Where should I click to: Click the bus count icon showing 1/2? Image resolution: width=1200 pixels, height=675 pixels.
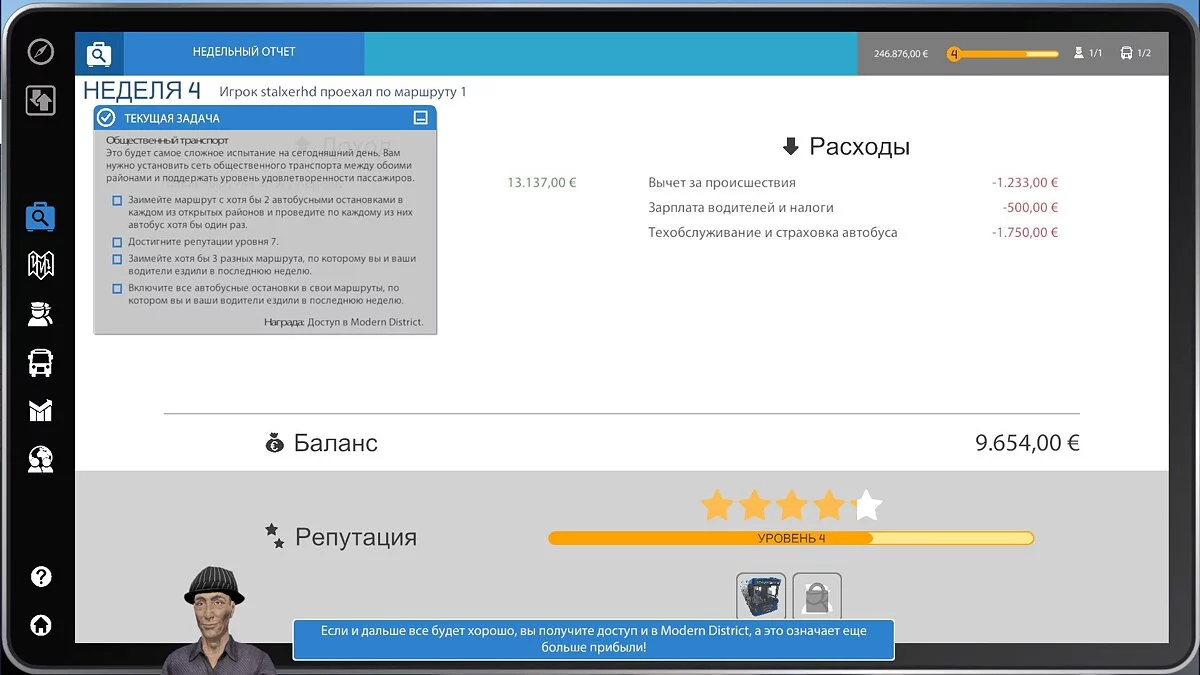(x=1126, y=53)
